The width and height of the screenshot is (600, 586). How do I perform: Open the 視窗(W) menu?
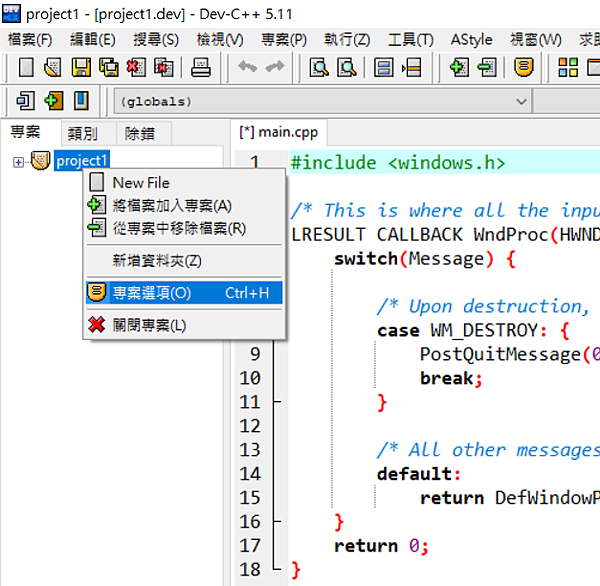[x=536, y=39]
